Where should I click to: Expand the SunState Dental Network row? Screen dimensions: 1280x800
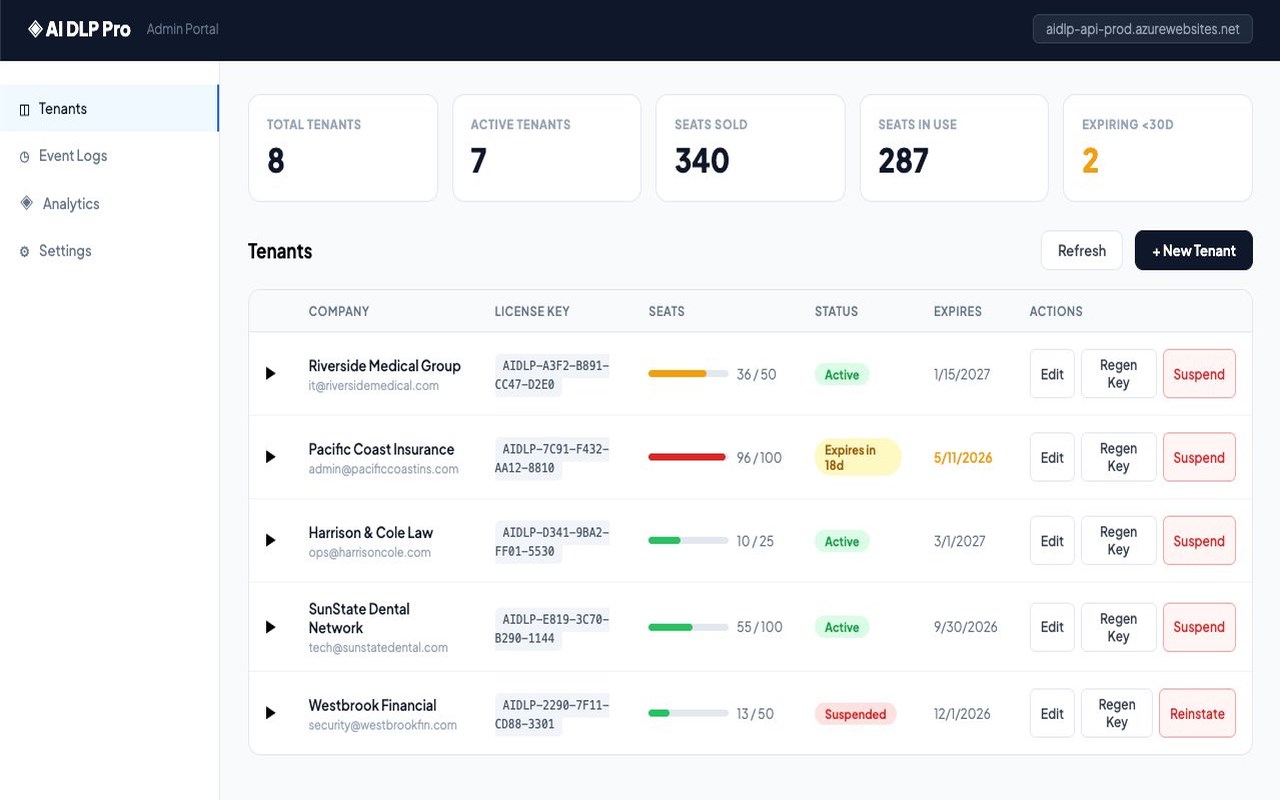point(270,627)
